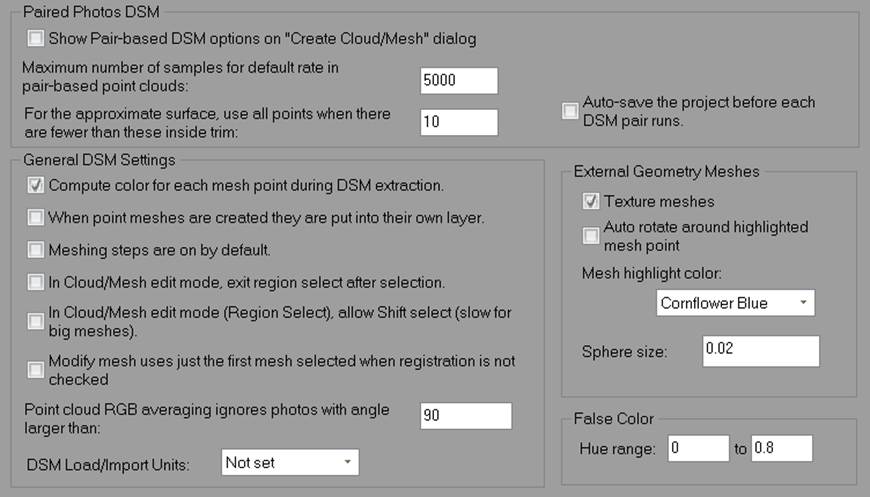The height and width of the screenshot is (497, 870).
Task: Click the approximate surface points field showing 10
Action: tap(458, 121)
